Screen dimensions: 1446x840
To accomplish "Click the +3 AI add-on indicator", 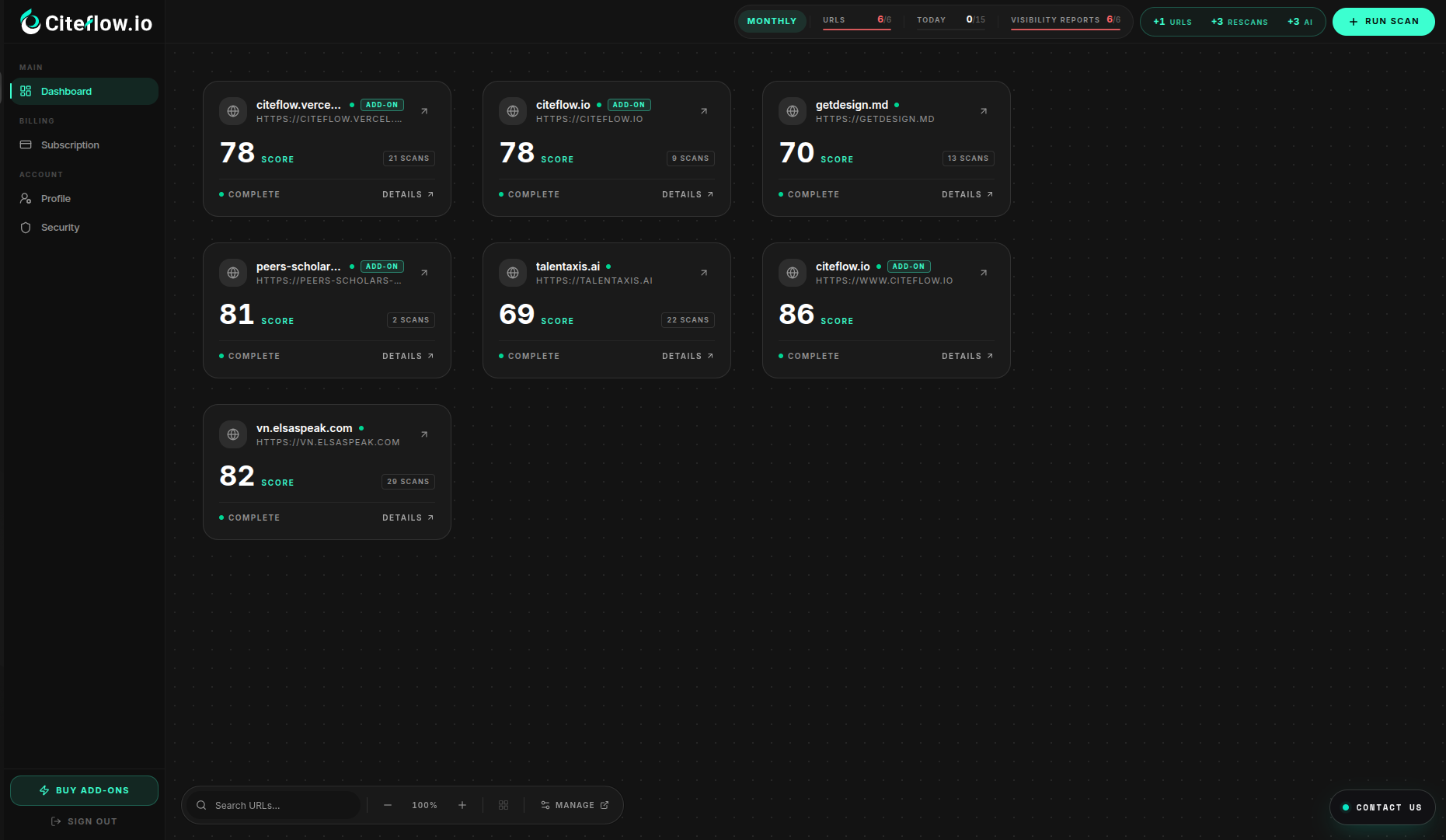I will pos(1300,22).
